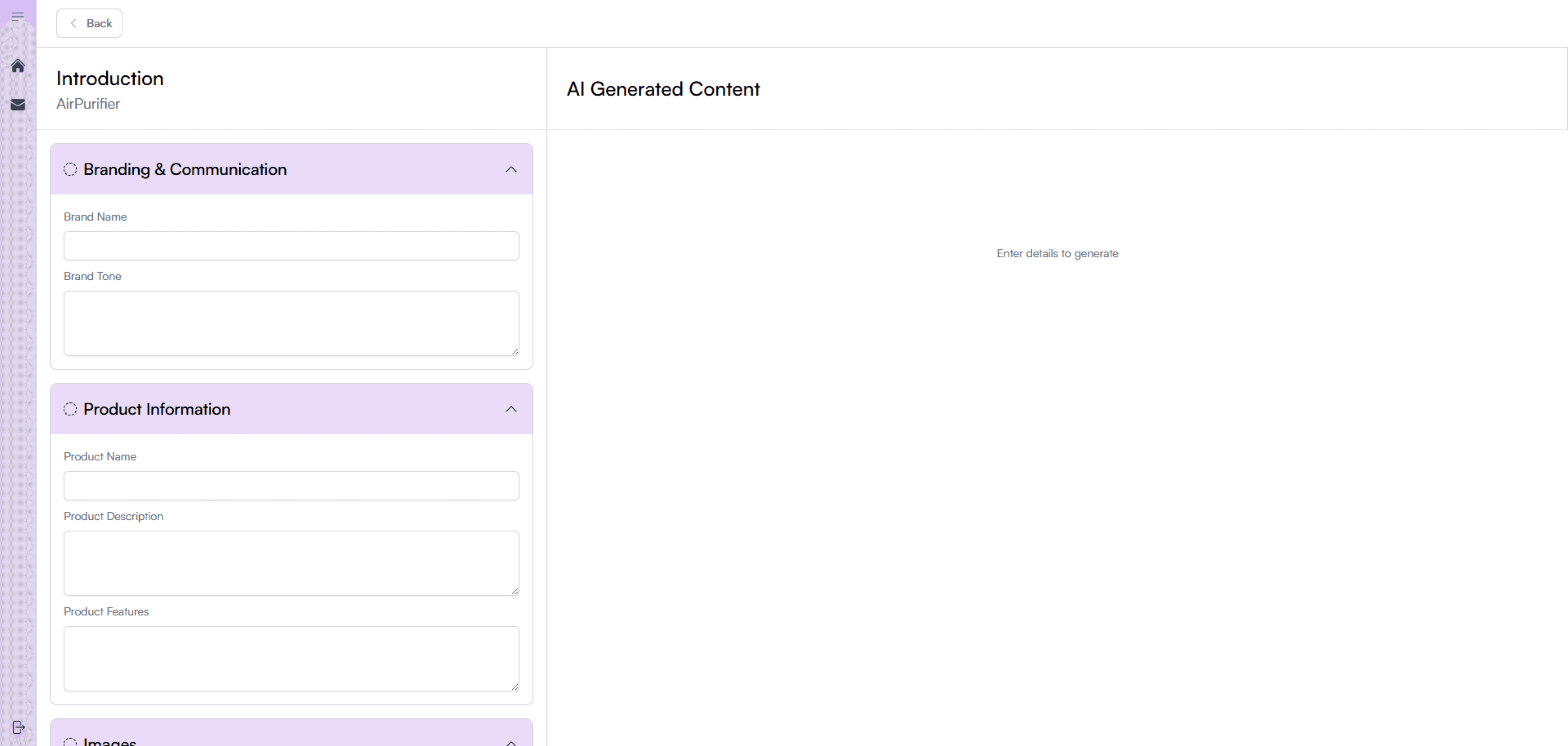Focus the Product Description text area
Viewport: 1568px width, 746px height.
(x=292, y=563)
